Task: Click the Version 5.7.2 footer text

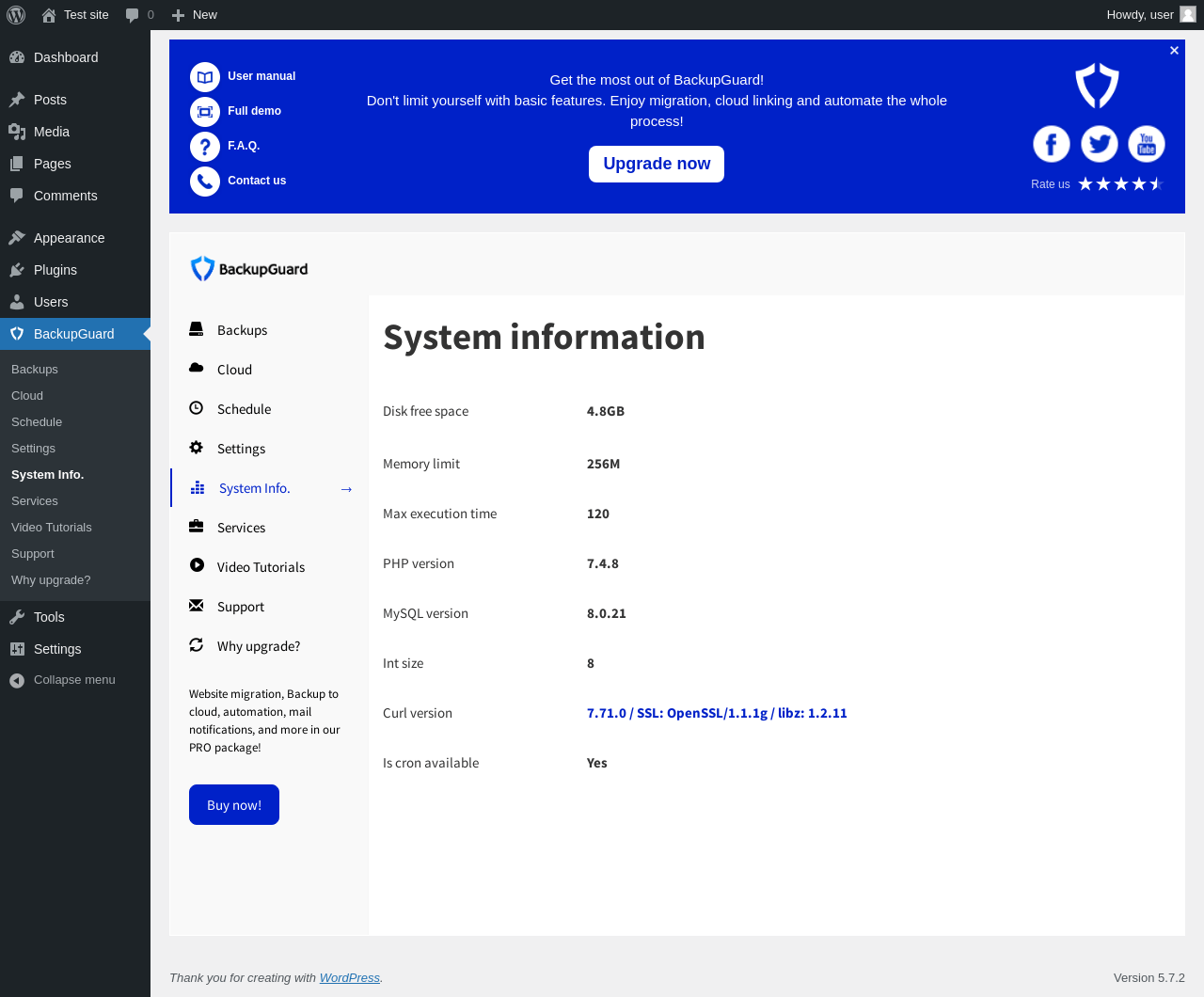Action: tap(1149, 978)
